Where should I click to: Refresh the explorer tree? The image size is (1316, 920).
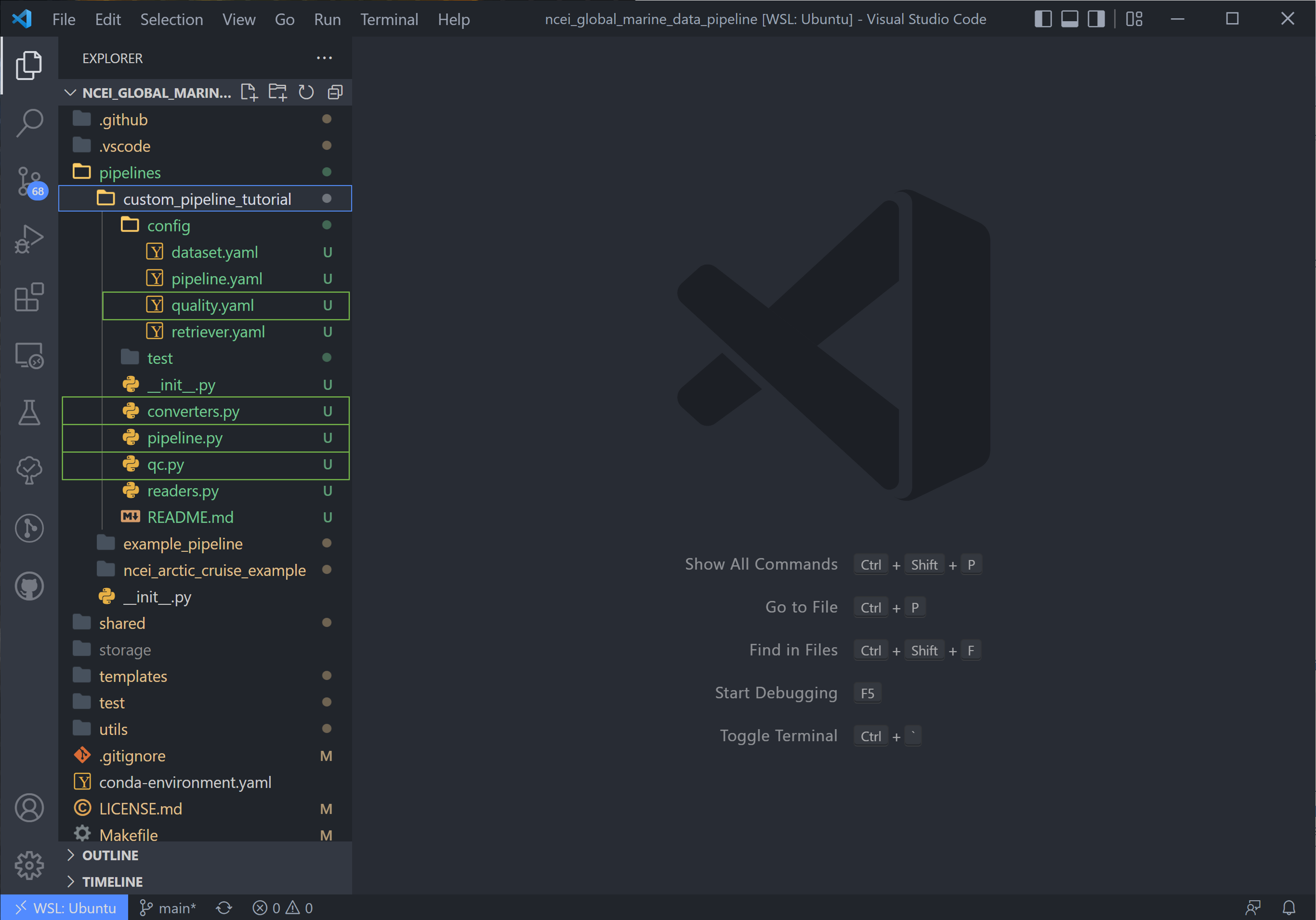tap(306, 92)
